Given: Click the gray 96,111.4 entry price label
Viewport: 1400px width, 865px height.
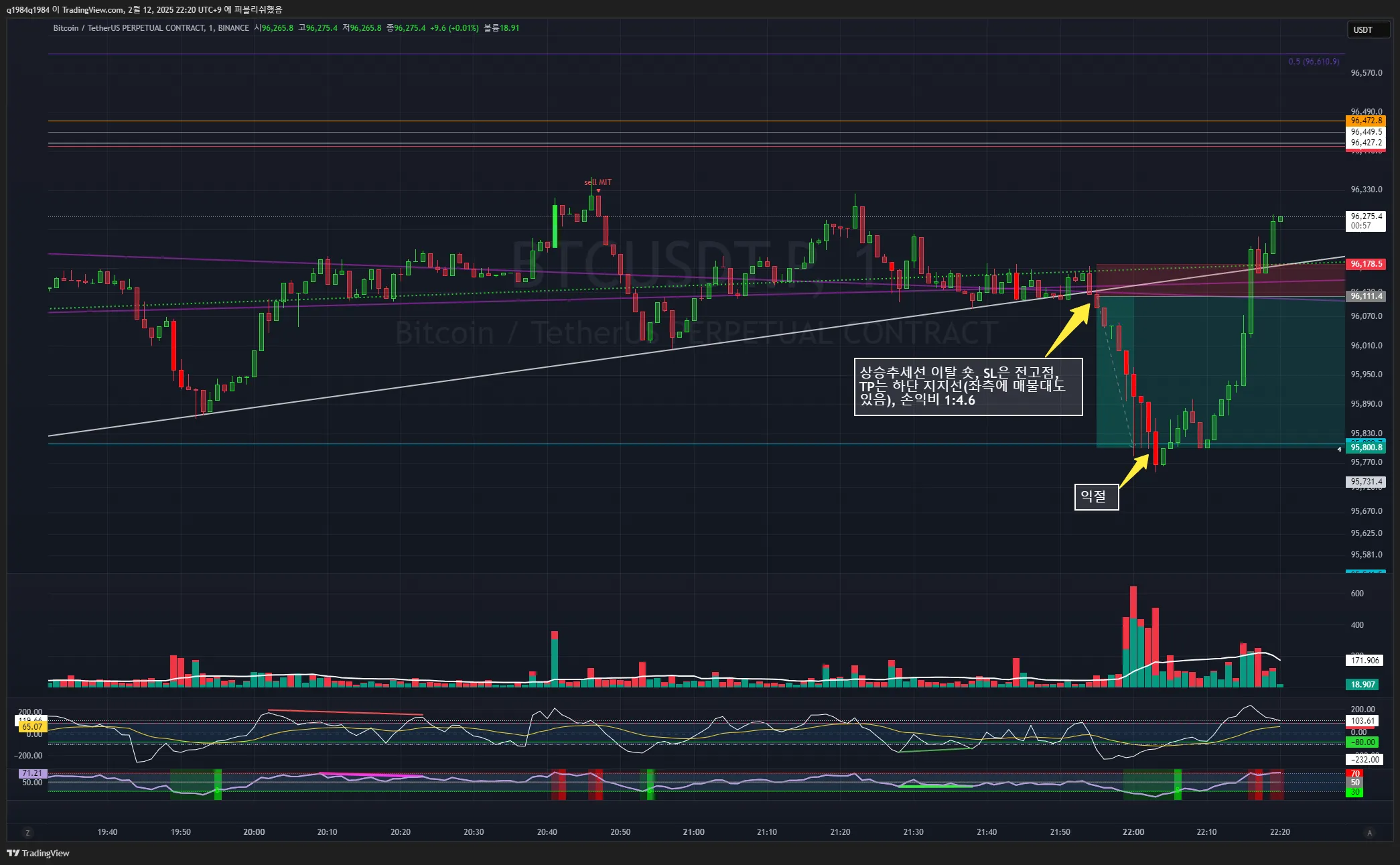Looking at the screenshot, I should click(1365, 296).
